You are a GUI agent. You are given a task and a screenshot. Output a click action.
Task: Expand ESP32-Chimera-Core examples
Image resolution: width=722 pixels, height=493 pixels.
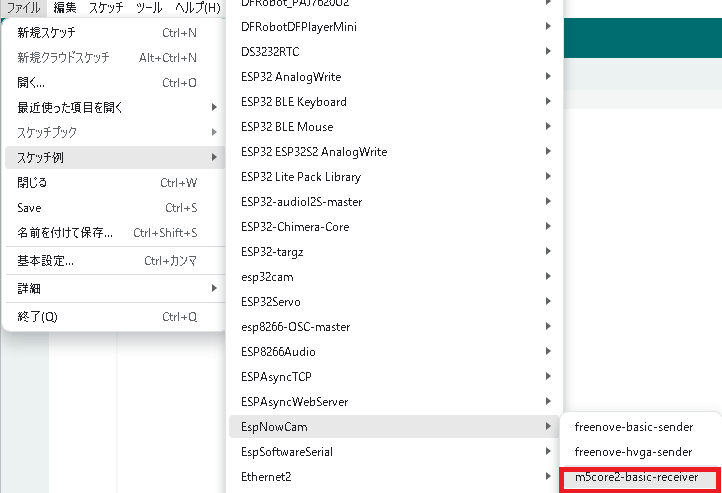[x=396, y=226]
